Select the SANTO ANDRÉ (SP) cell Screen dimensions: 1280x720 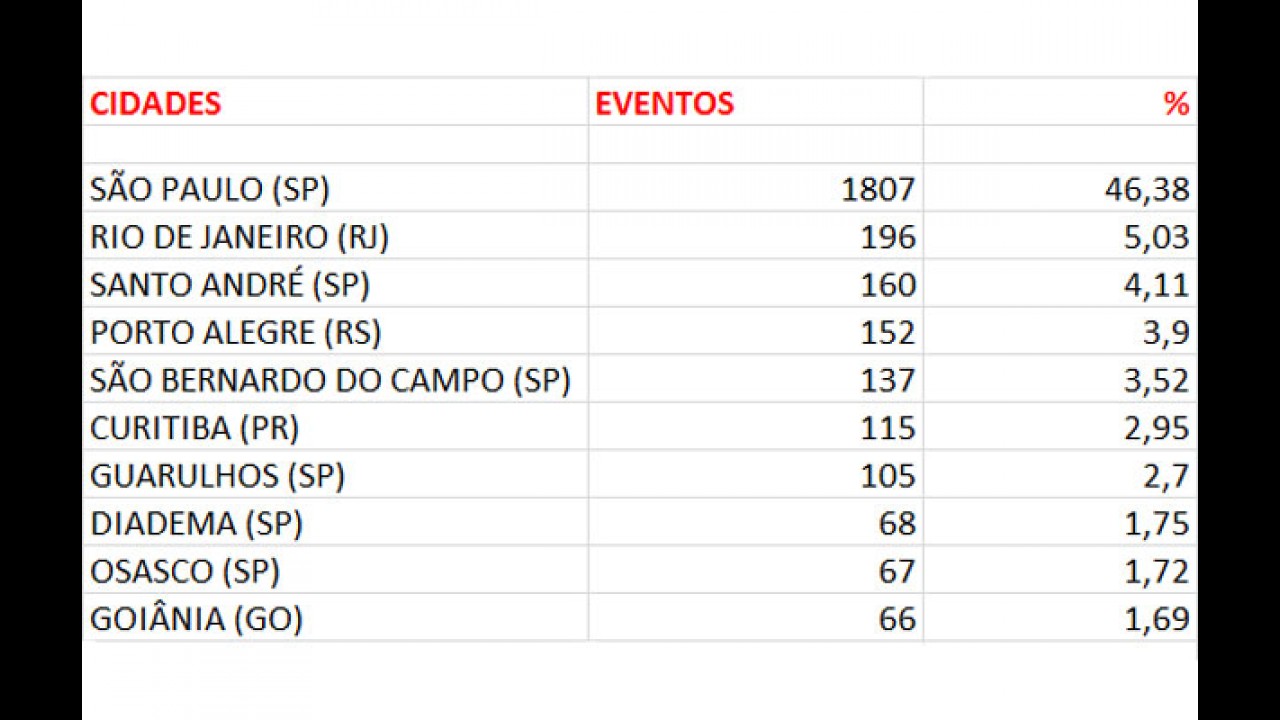click(335, 284)
